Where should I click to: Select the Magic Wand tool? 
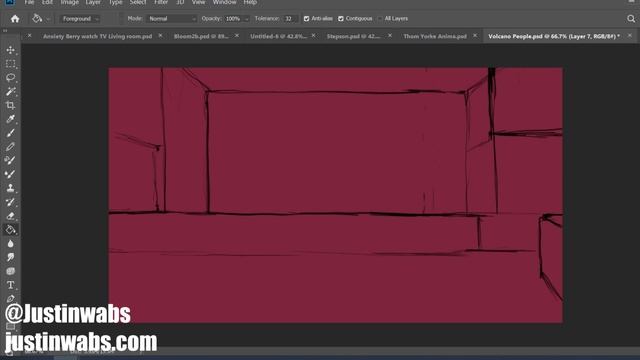11,91
